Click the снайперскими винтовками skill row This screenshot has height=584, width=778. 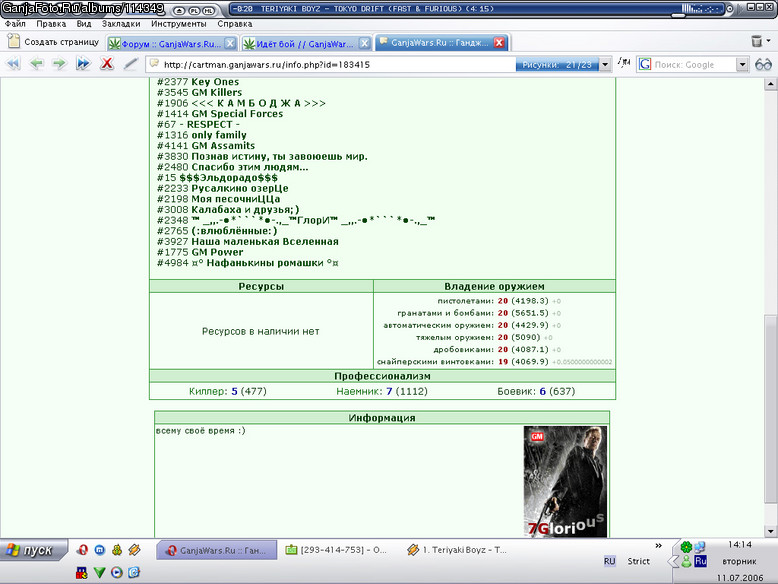point(494,362)
